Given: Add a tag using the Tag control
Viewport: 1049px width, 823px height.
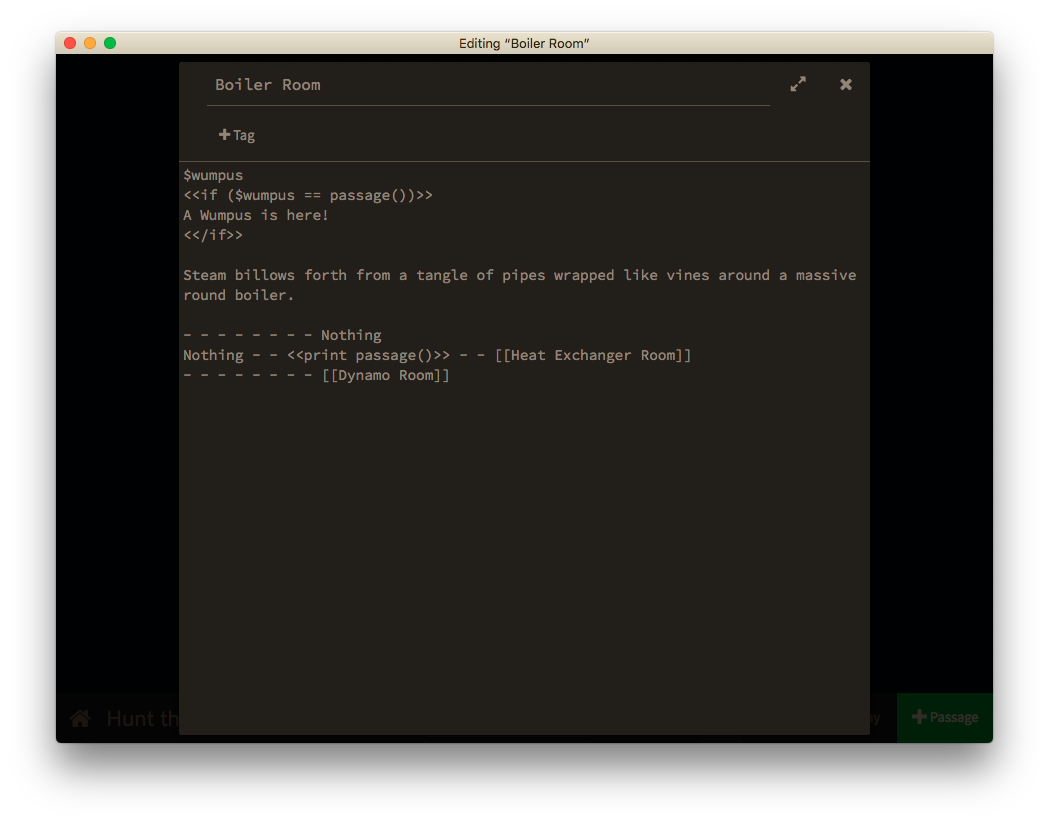Looking at the screenshot, I should pos(237,134).
